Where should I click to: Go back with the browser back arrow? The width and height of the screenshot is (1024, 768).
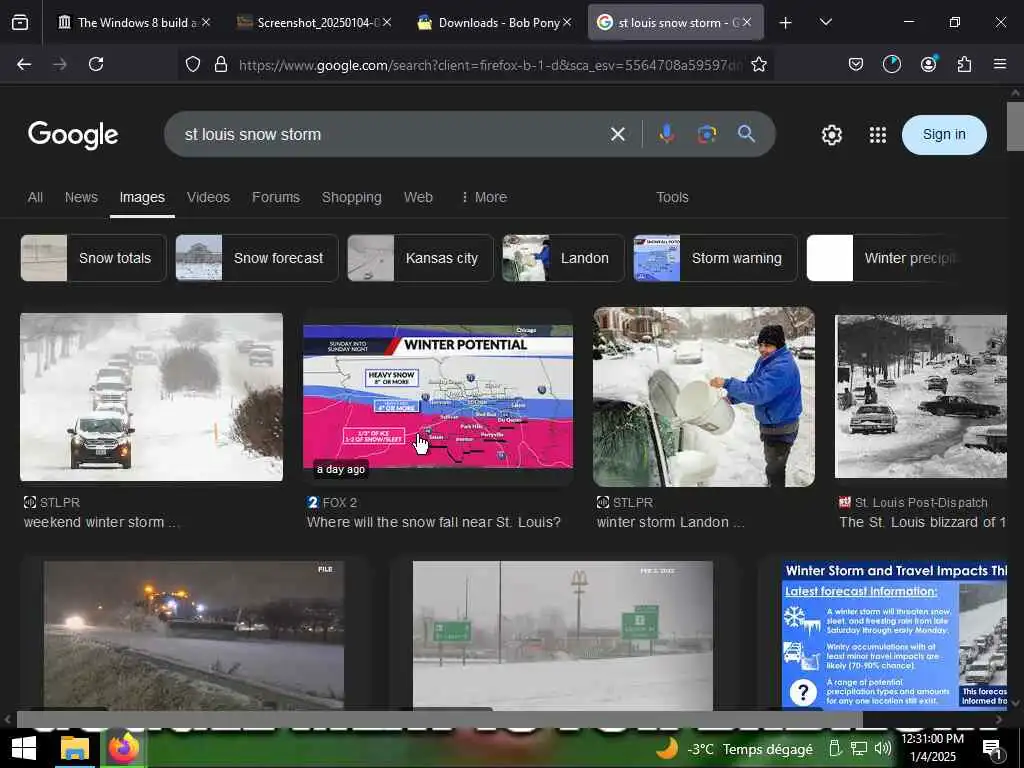click(24, 64)
